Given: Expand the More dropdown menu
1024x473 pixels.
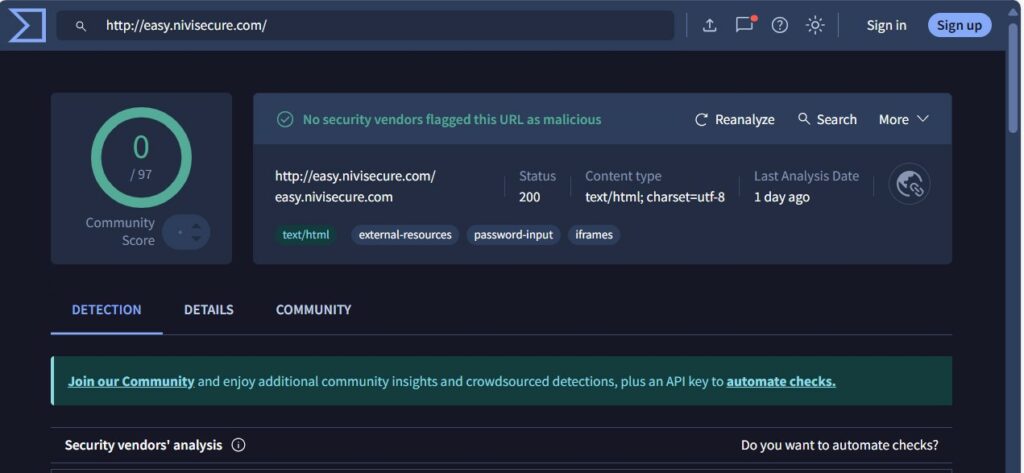Looking at the screenshot, I should (x=903, y=119).
